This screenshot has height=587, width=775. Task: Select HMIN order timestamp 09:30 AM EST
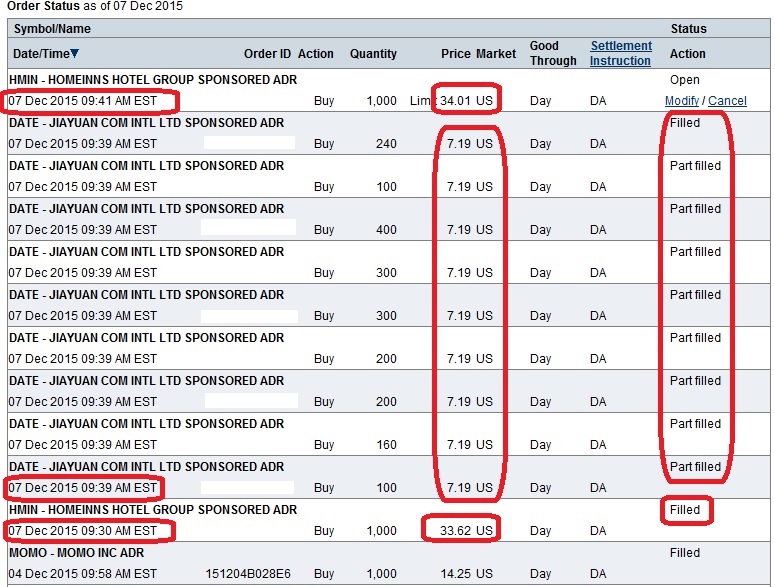(83, 531)
